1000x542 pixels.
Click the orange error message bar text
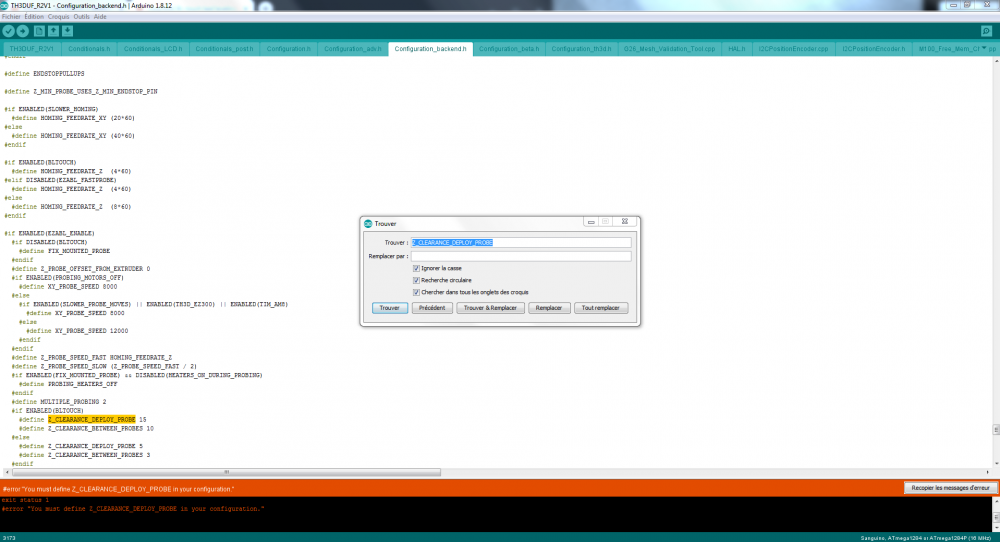point(119,489)
